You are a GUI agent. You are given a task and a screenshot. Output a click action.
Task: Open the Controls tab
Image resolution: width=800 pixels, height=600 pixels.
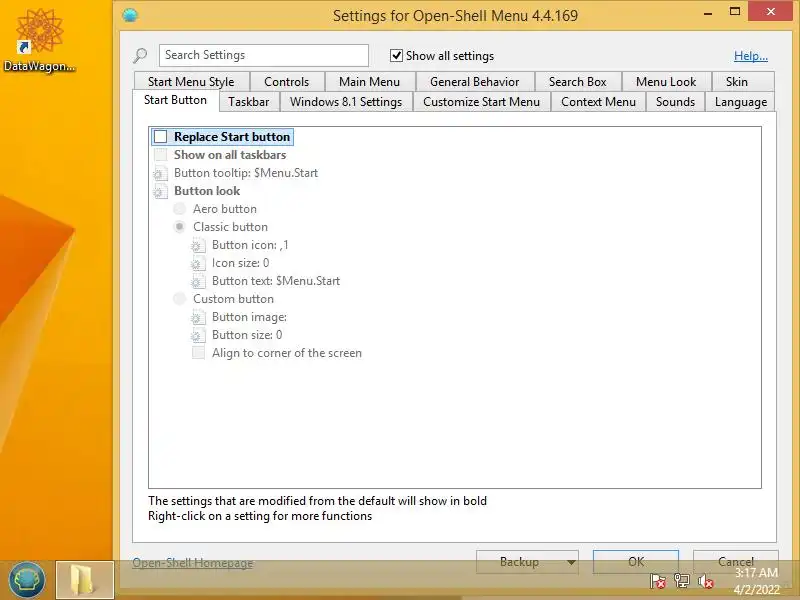tap(287, 82)
